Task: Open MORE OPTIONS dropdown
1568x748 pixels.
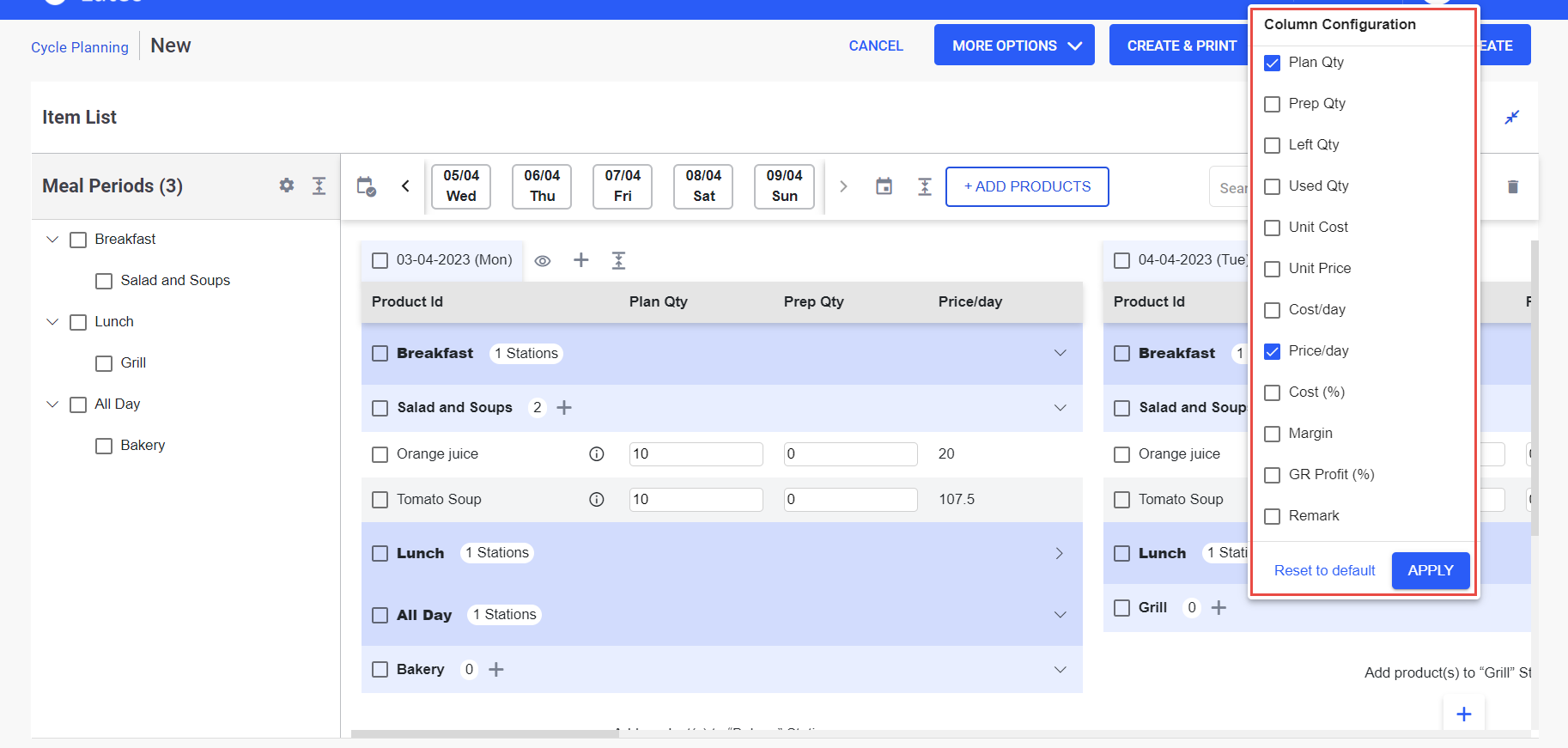Action: pos(1014,45)
